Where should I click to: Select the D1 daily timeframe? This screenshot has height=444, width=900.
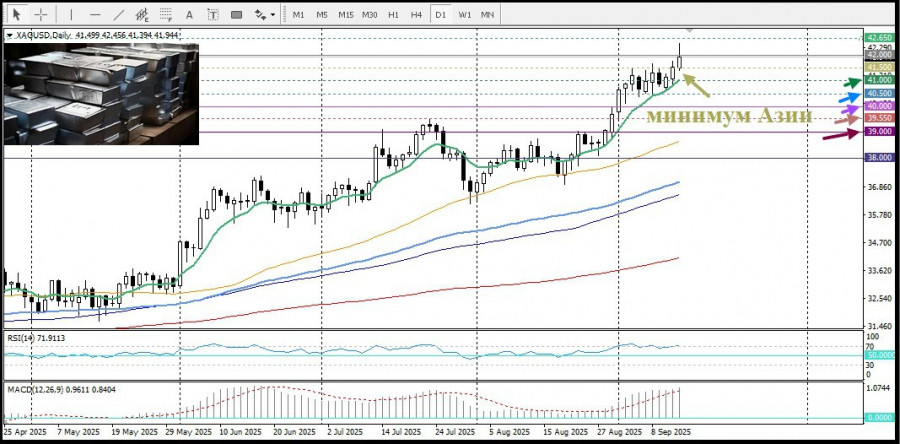(441, 15)
